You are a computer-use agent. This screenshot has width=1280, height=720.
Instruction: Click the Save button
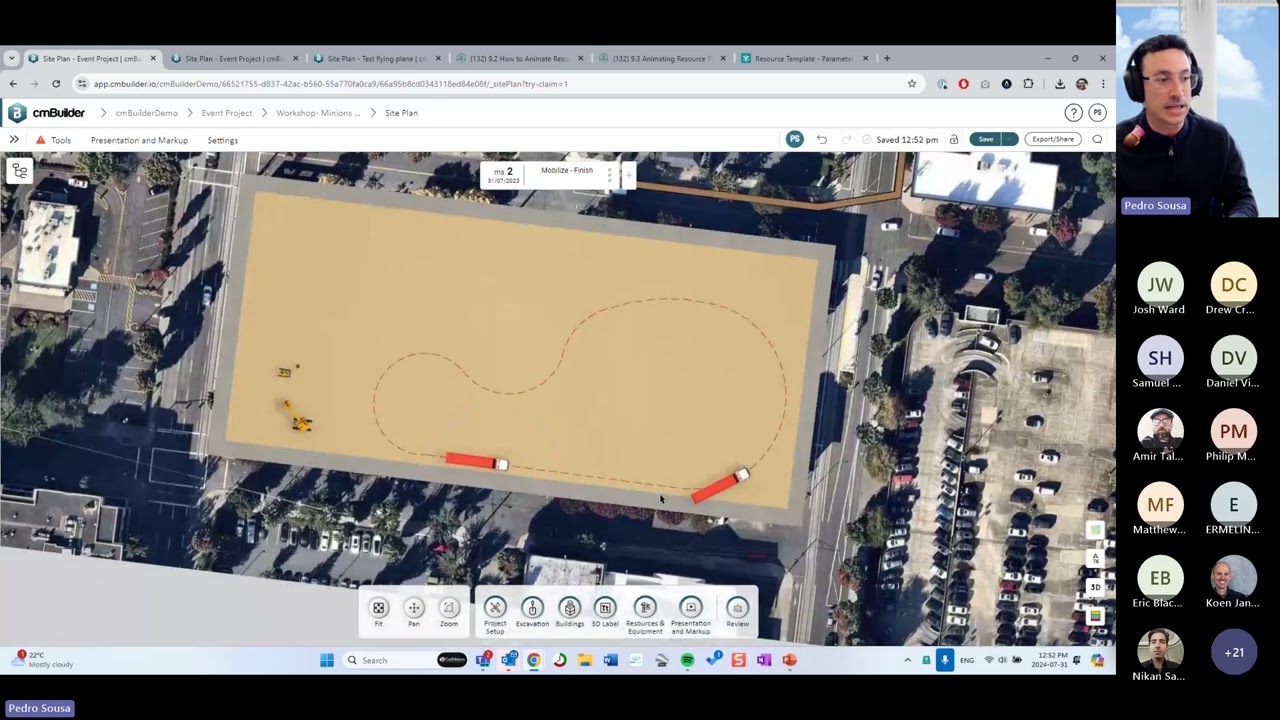[x=986, y=139]
